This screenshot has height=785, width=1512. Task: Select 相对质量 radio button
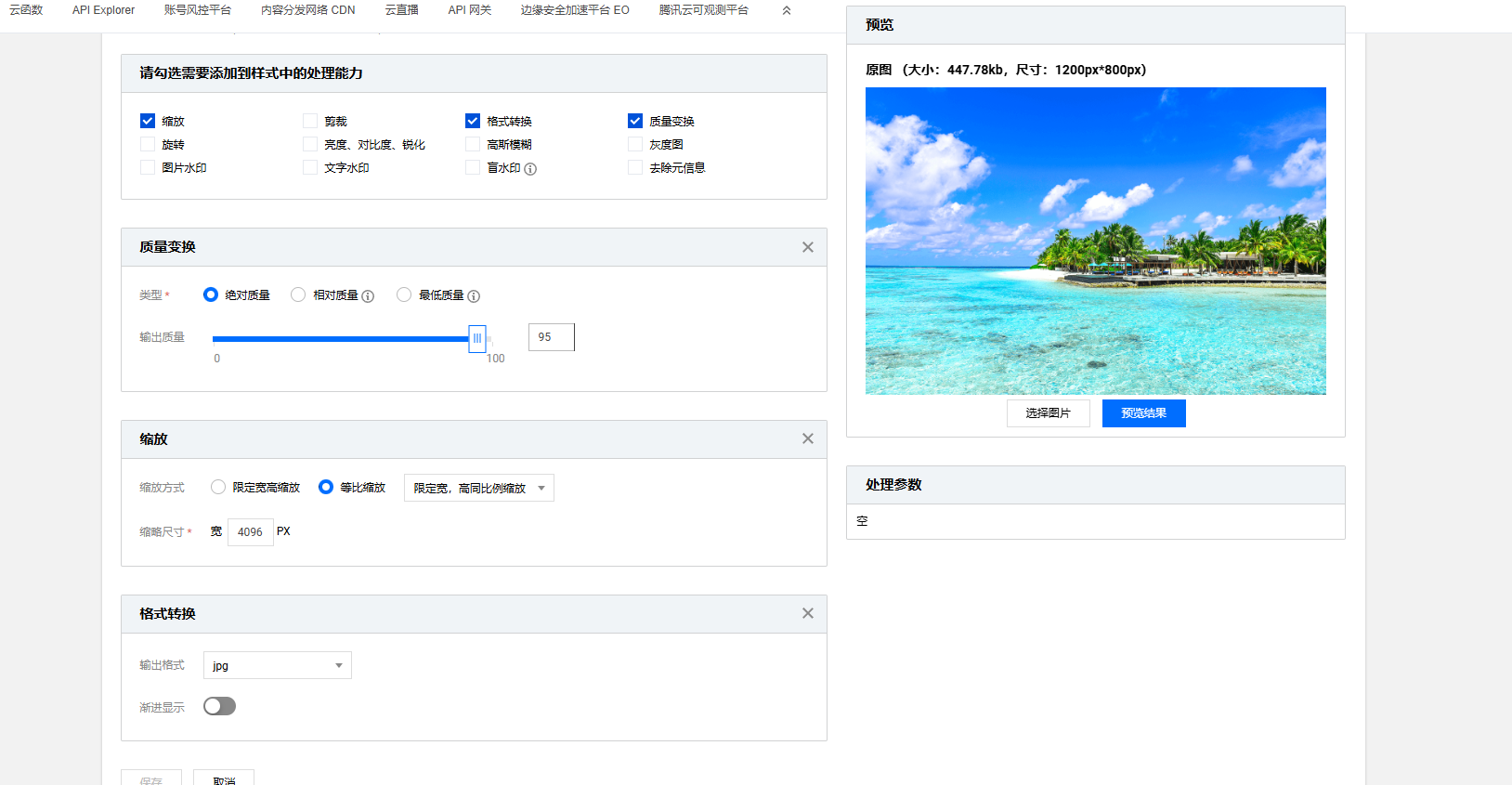coord(298,294)
